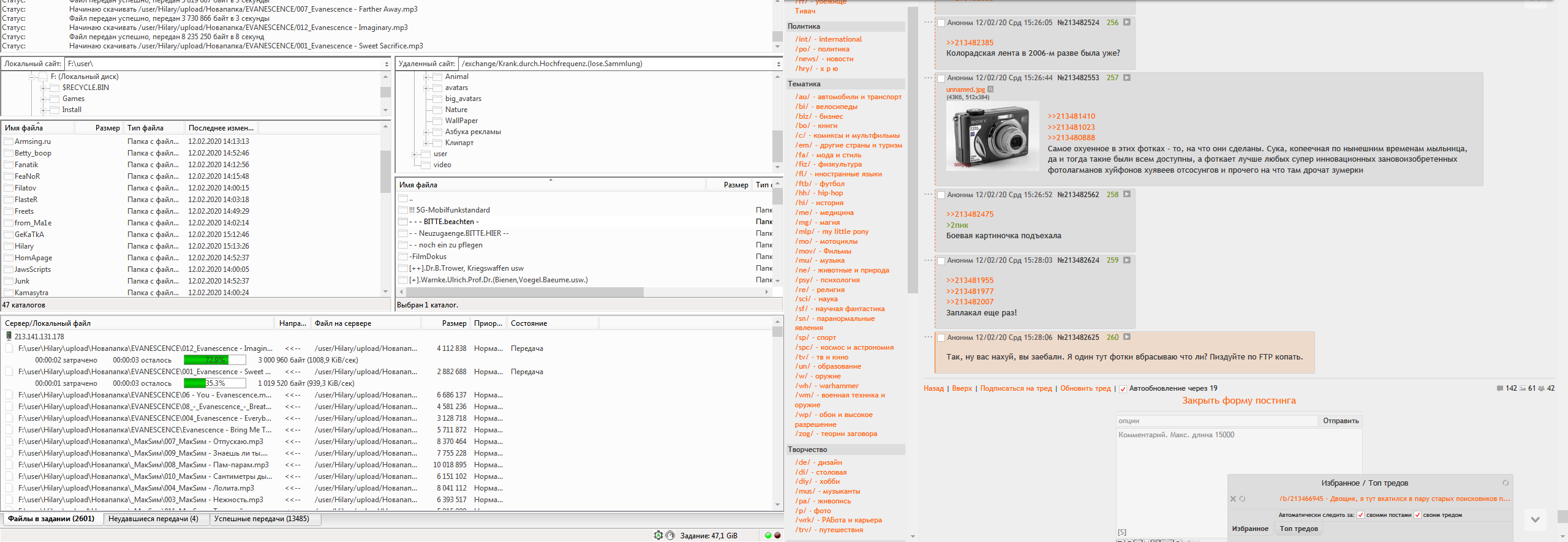Screen dimensions: 1568x542
Task: Open the unnamed.jpg file link
Action: pos(965,89)
